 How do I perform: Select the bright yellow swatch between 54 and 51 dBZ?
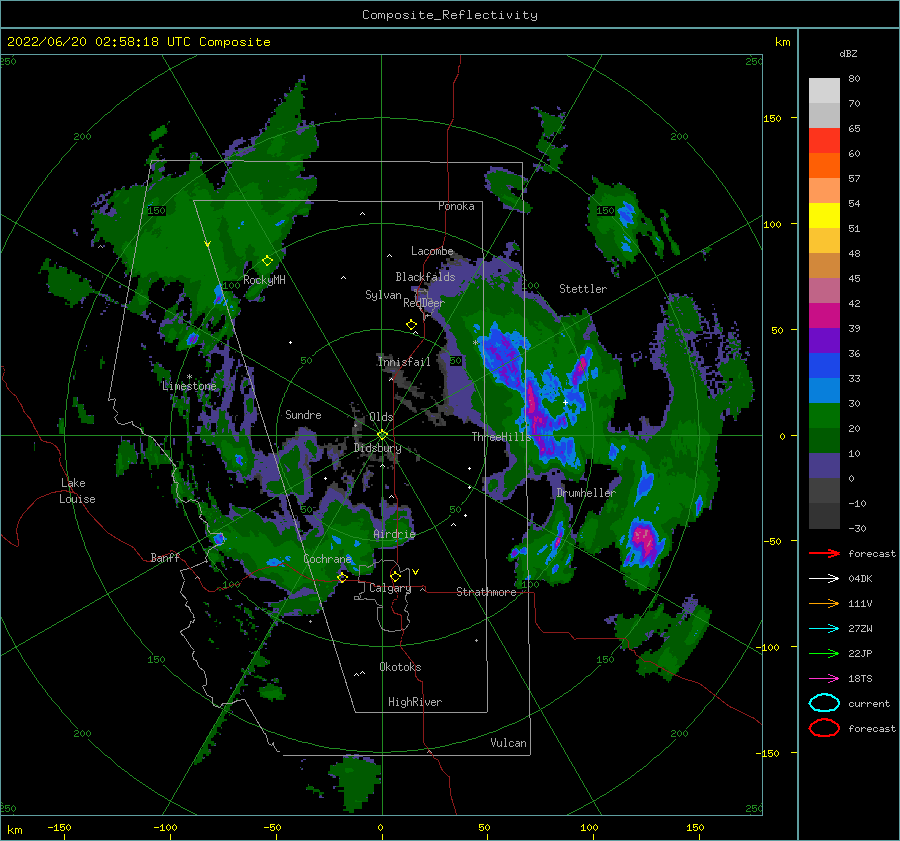[824, 216]
